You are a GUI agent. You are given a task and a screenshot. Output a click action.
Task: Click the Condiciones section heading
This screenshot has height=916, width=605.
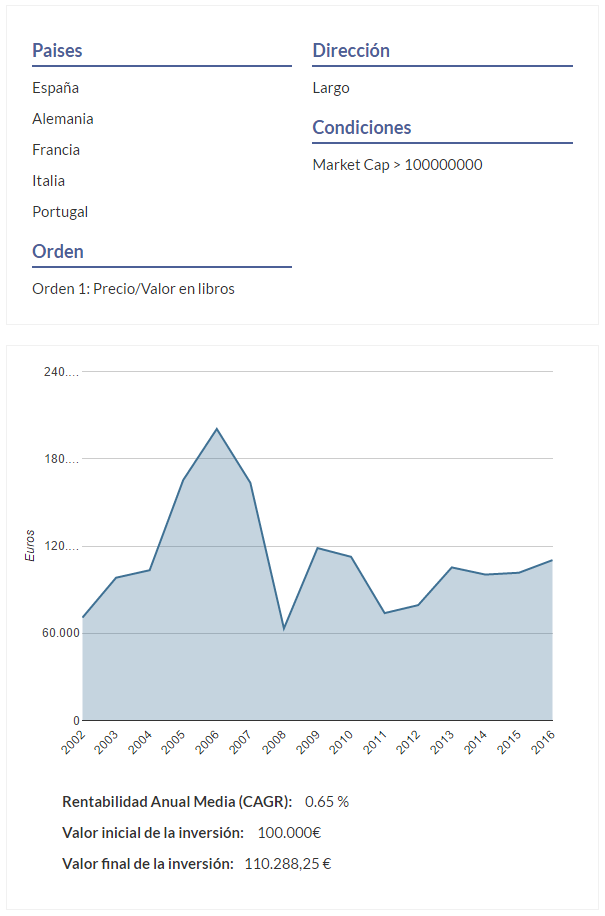362,128
